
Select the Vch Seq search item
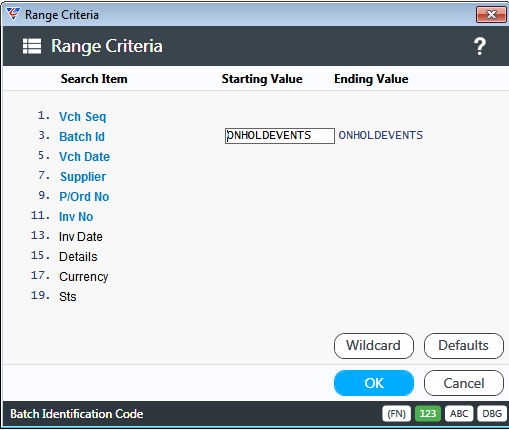coord(82,117)
